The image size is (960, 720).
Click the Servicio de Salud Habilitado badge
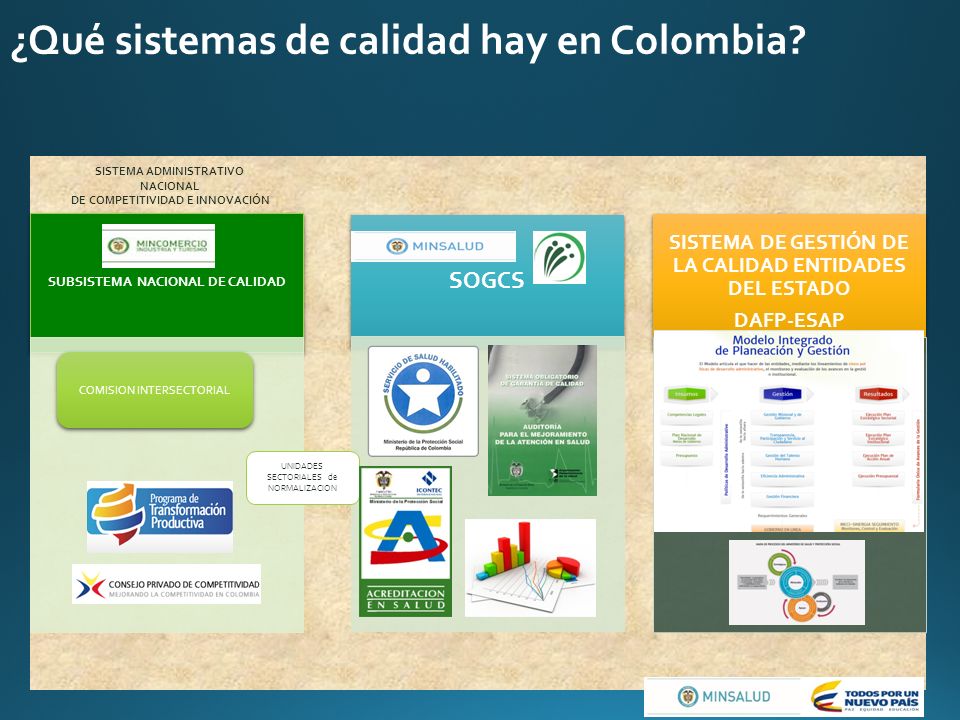pos(423,401)
